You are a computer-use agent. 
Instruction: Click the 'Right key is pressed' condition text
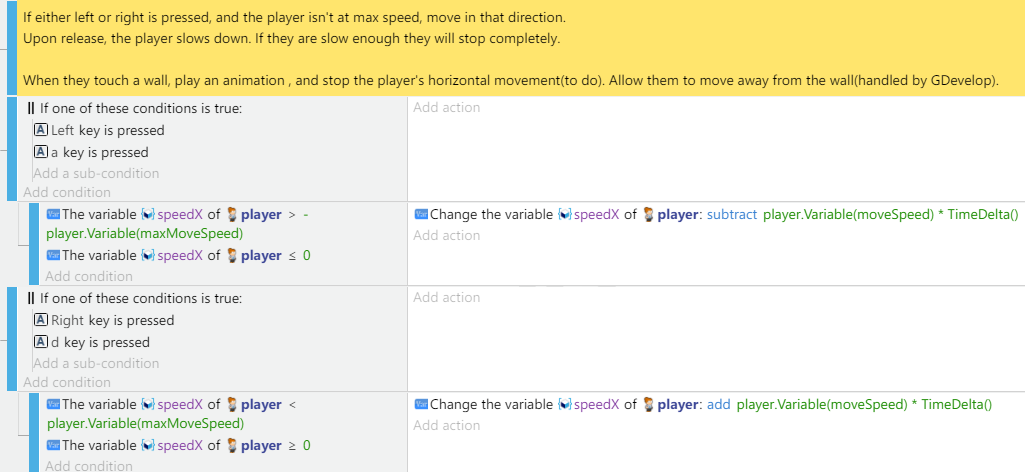pyautogui.click(x=112, y=320)
